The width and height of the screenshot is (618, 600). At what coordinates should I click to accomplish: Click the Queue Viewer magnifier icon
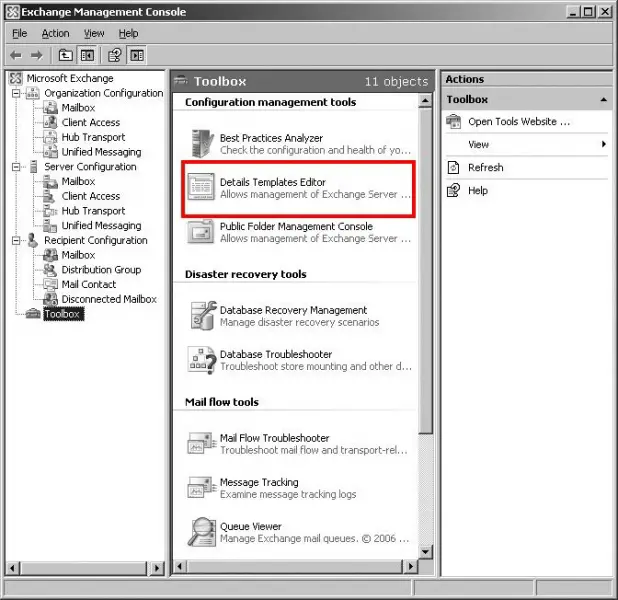pos(202,532)
